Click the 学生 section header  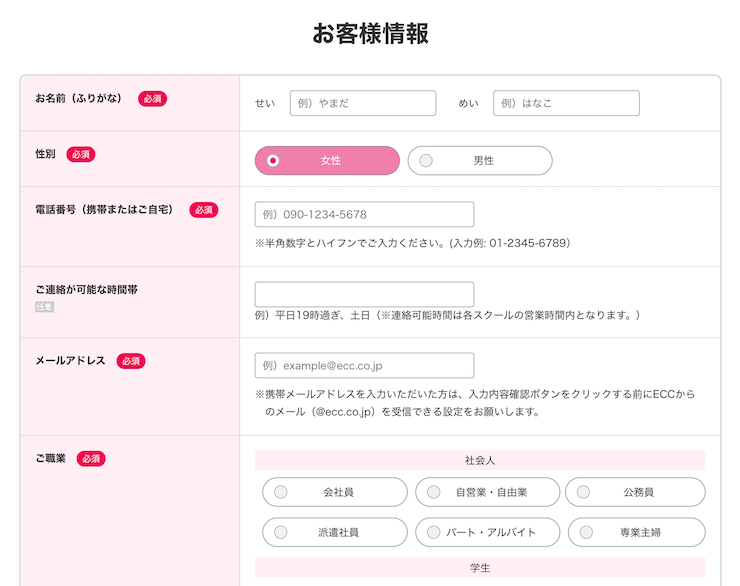point(480,568)
